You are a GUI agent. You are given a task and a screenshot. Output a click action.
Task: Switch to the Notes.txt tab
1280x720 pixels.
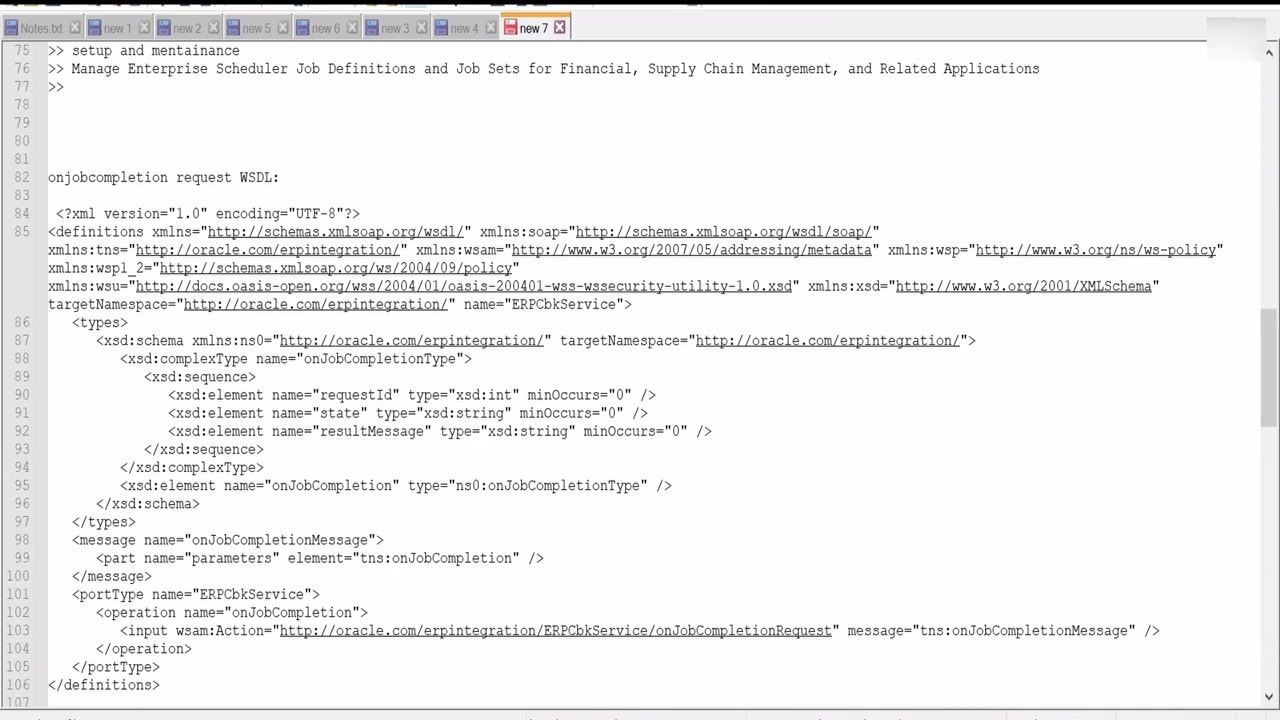41,28
